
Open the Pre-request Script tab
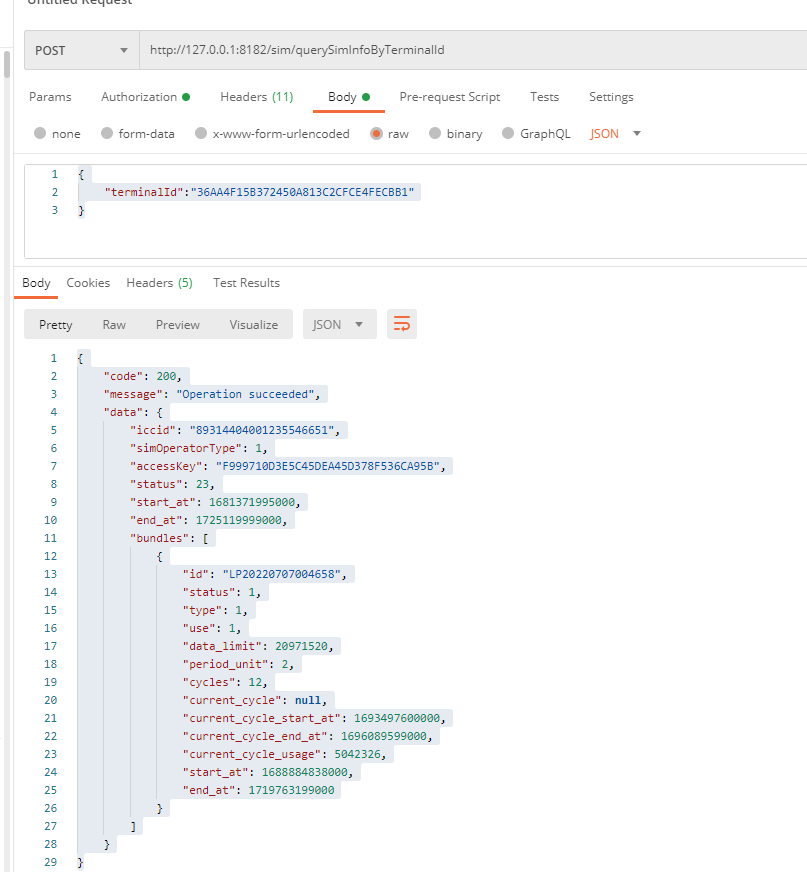click(x=450, y=97)
